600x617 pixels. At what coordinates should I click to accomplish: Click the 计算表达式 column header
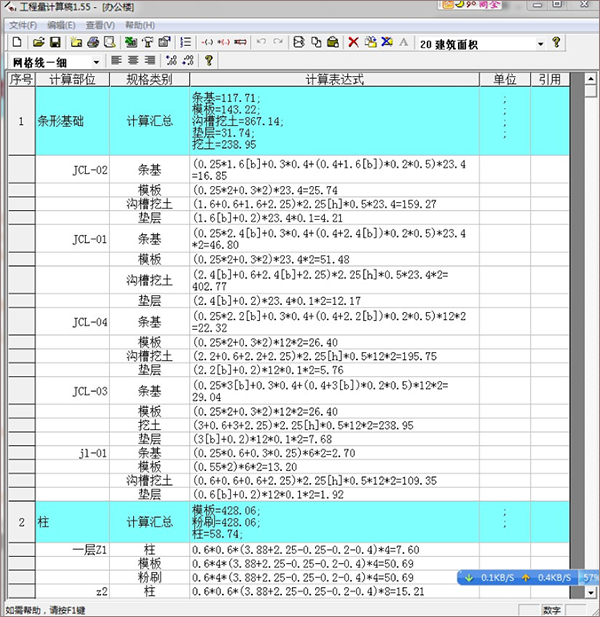pos(334,79)
